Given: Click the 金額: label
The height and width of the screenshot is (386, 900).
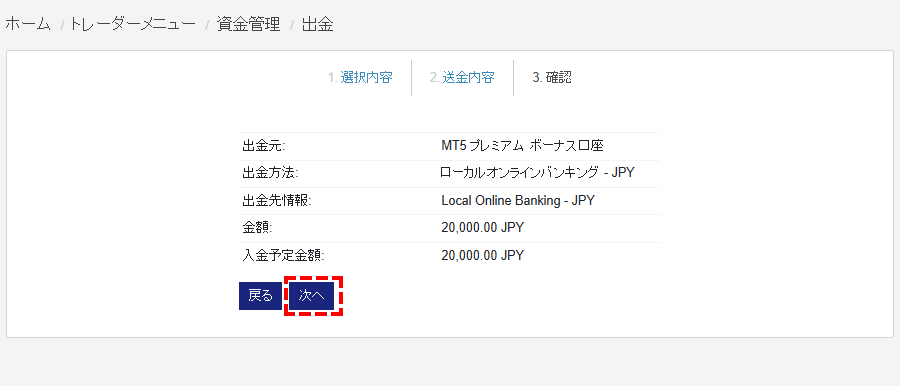Looking at the screenshot, I should [258, 227].
